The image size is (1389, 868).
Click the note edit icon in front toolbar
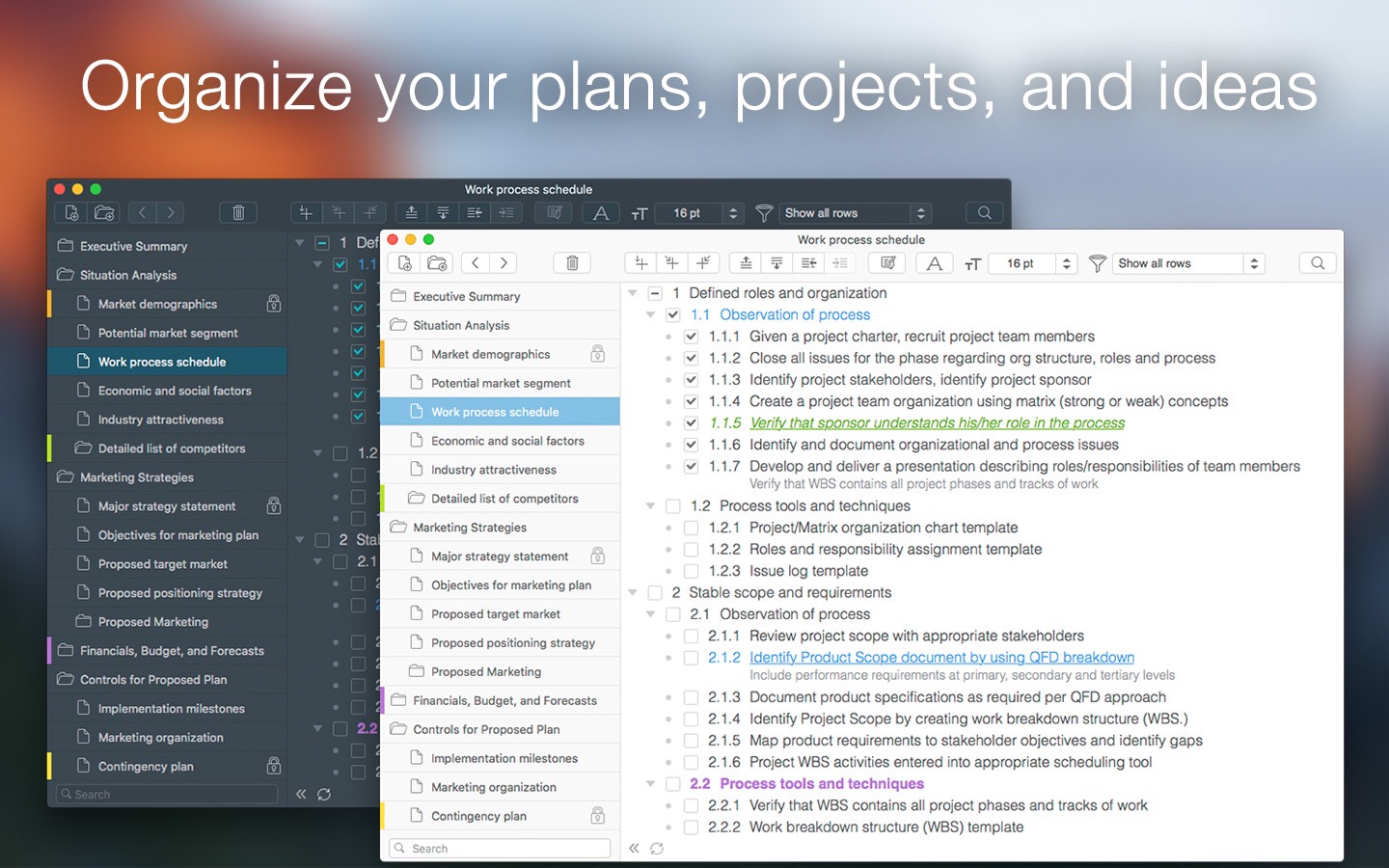888,263
